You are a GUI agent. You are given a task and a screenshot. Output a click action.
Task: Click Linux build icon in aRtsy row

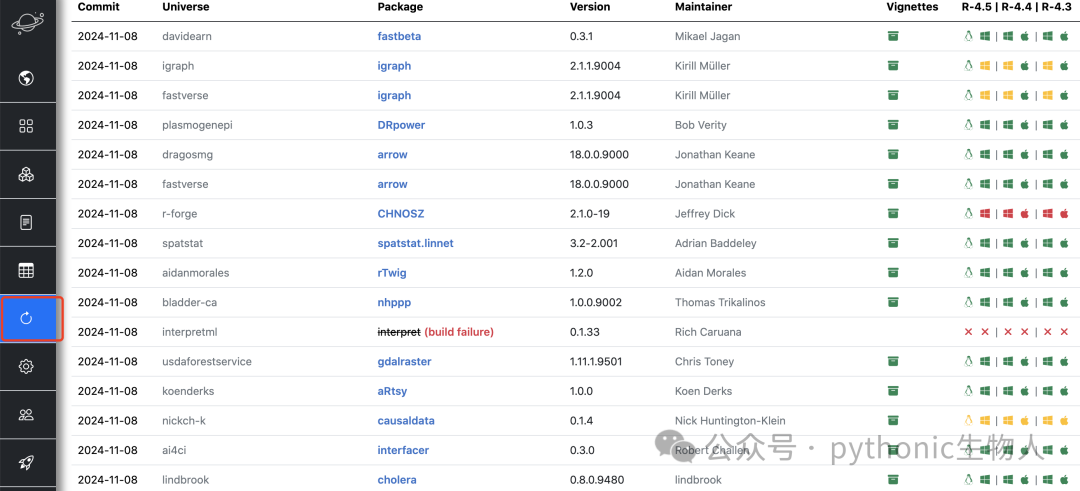[968, 391]
